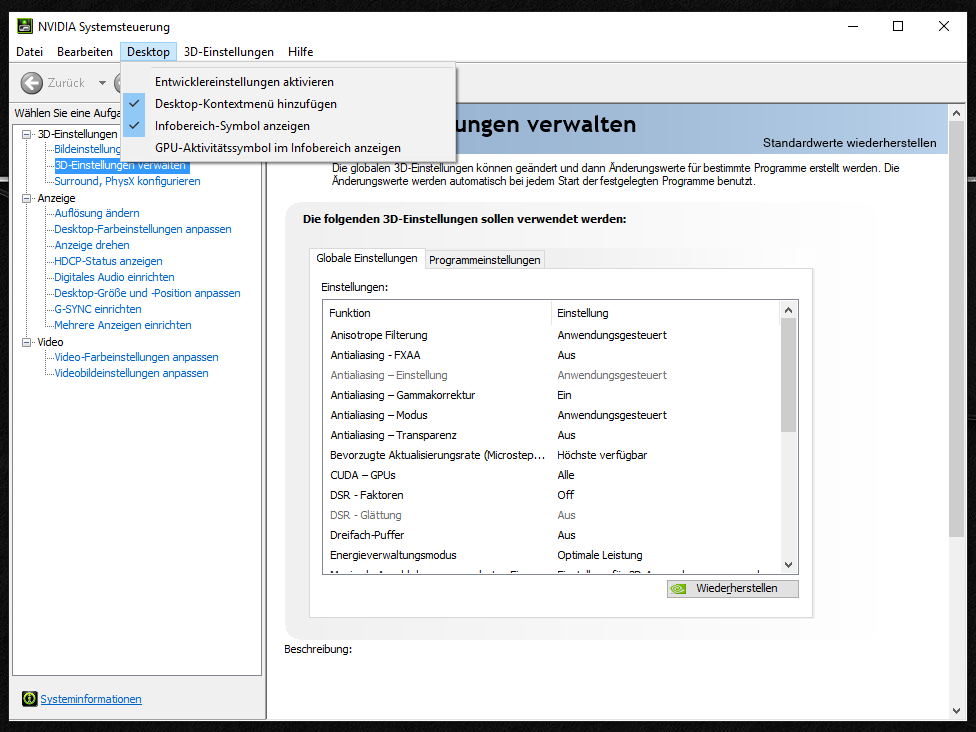Open Surround, PhysX konfigurieren
This screenshot has width=976, height=732.
pos(127,181)
